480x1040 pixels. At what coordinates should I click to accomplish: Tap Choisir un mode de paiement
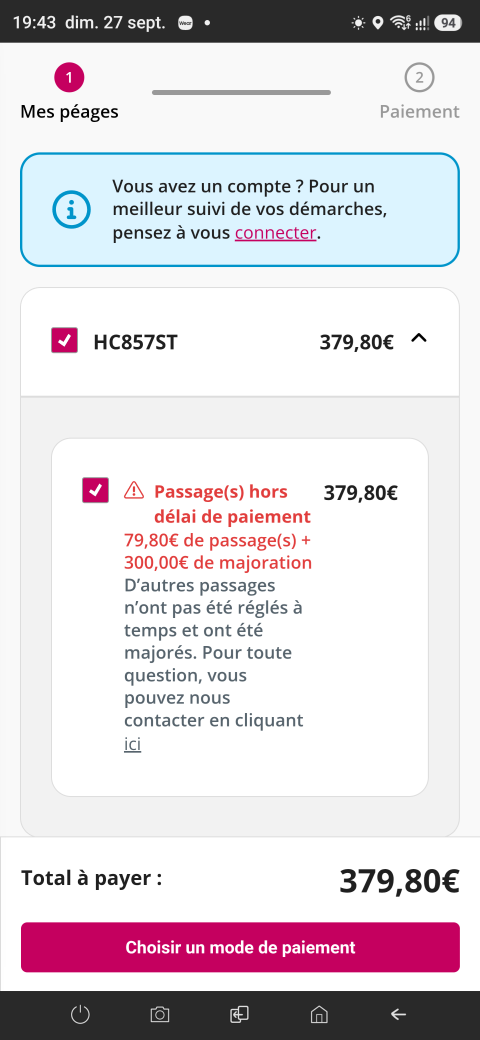[240, 947]
